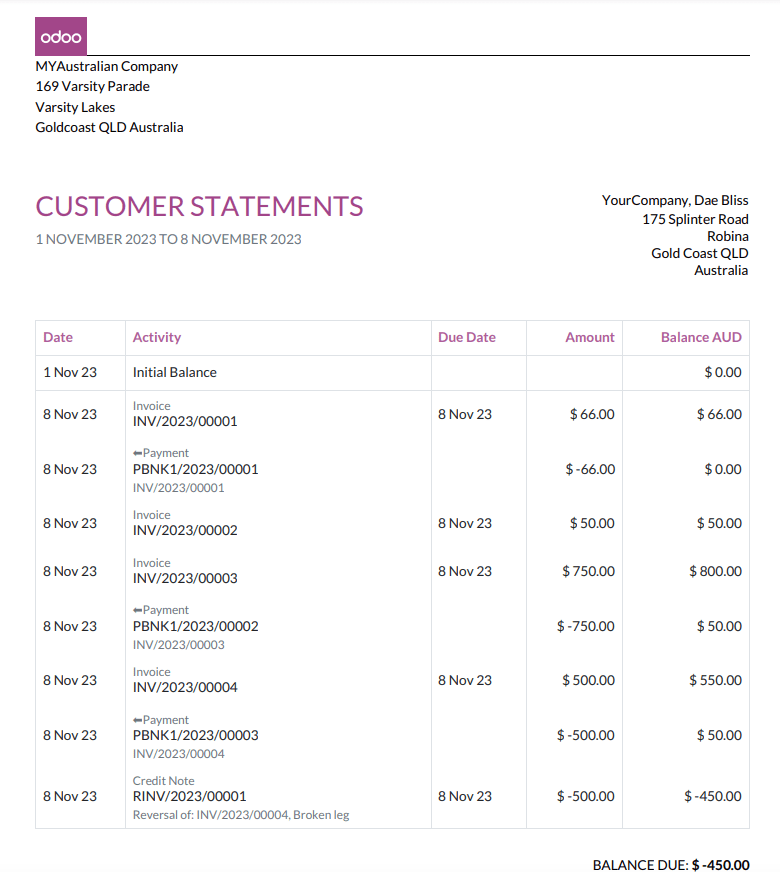Image resolution: width=780 pixels, height=872 pixels.
Task: Click the Balance Due total amount
Action: coord(720,866)
